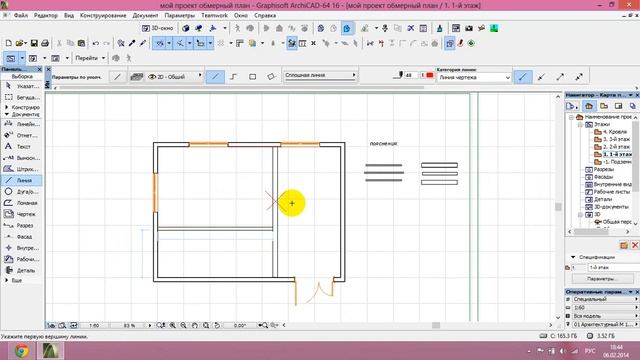
Task: Select rotated rectangle geometry method
Action: tap(271, 77)
